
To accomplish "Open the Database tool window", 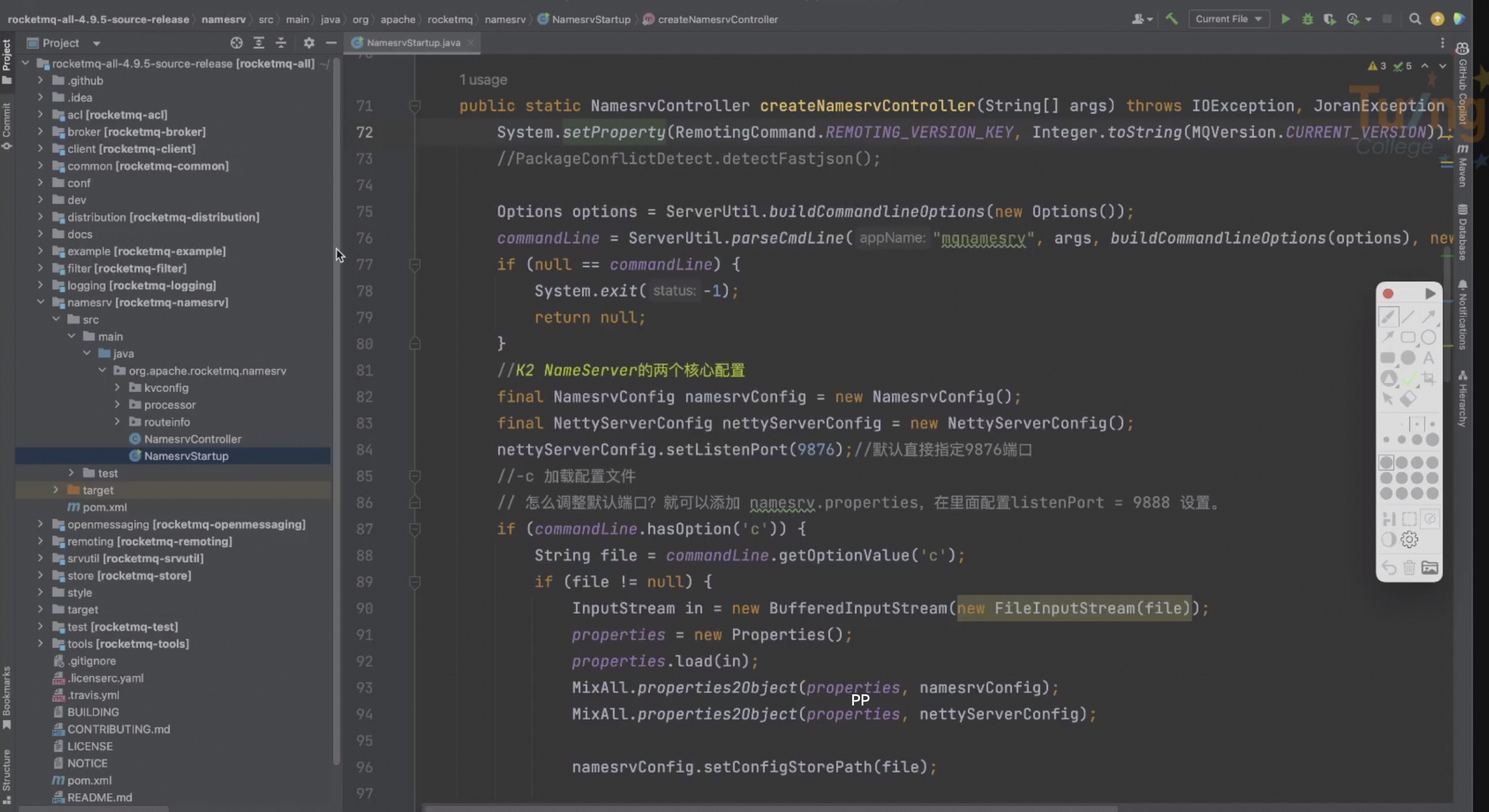I will coord(1463,232).
